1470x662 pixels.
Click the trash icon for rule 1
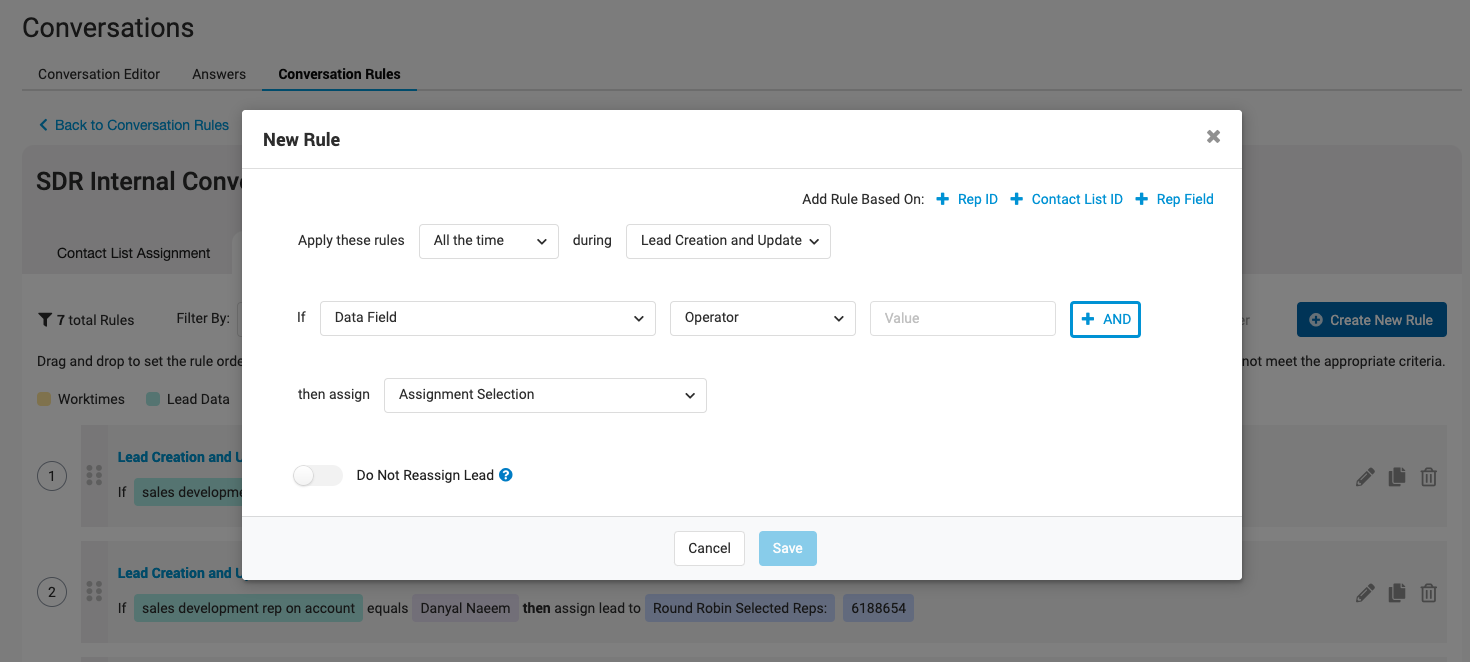[1429, 477]
